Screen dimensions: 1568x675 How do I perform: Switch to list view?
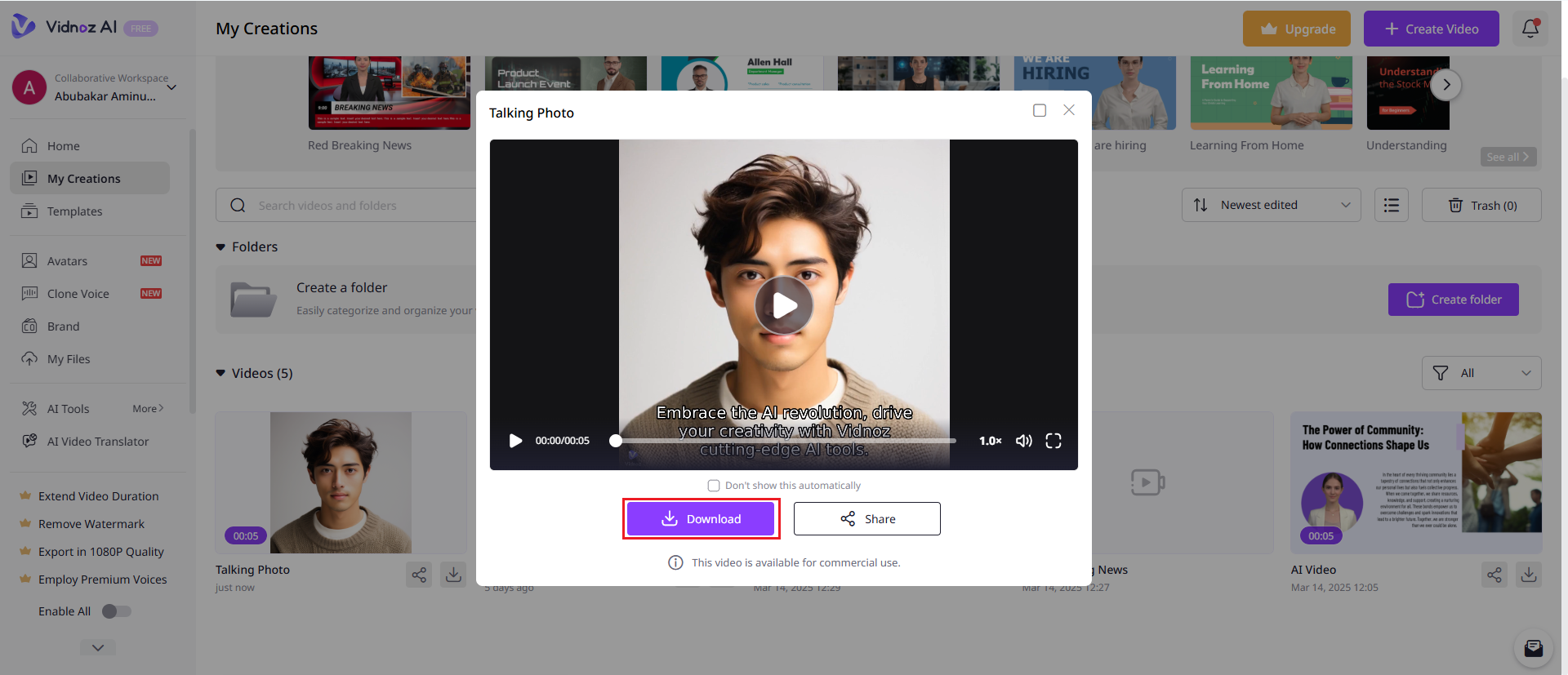point(1392,205)
